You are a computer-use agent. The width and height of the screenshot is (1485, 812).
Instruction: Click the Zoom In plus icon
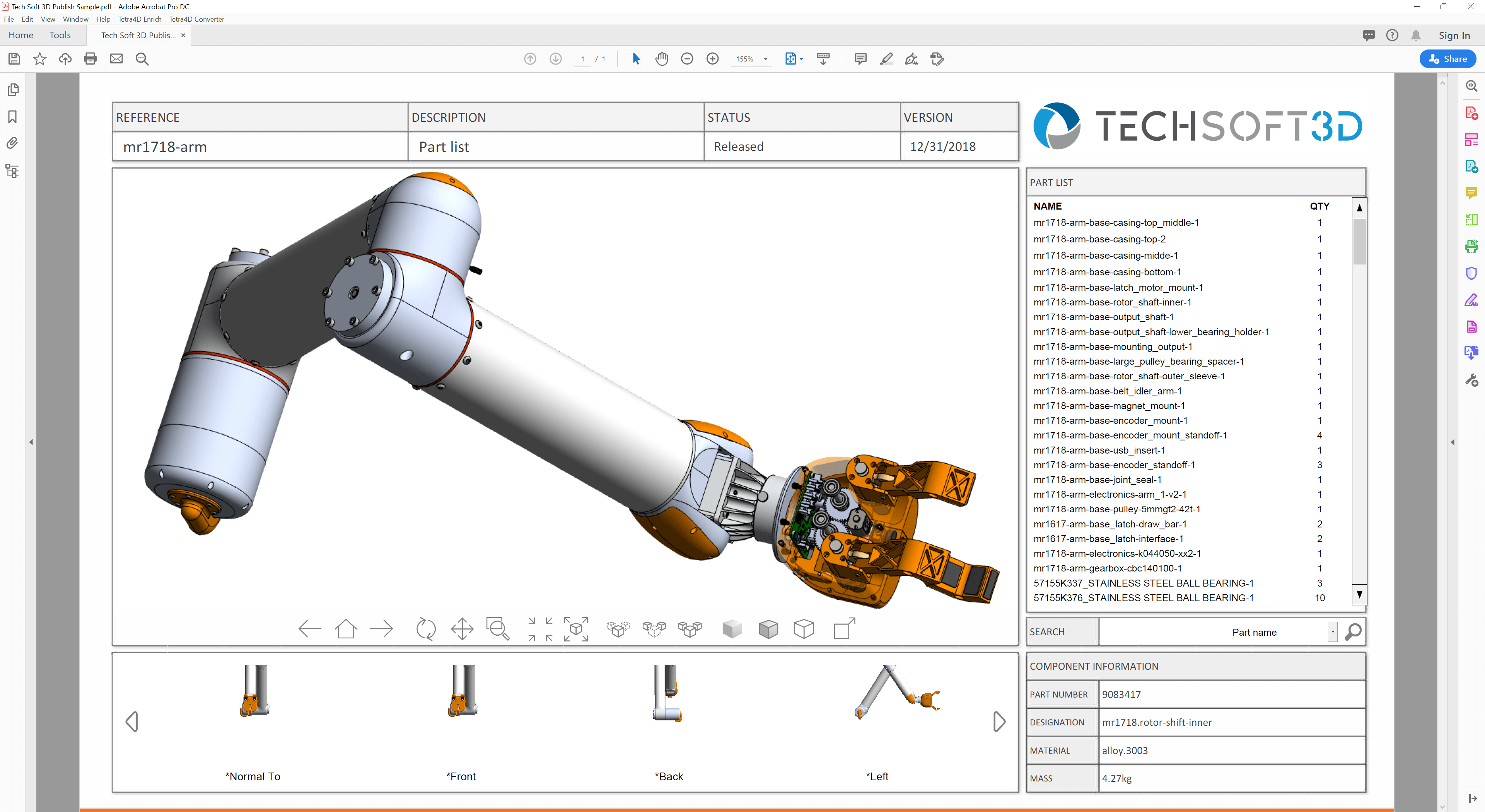[712, 59]
